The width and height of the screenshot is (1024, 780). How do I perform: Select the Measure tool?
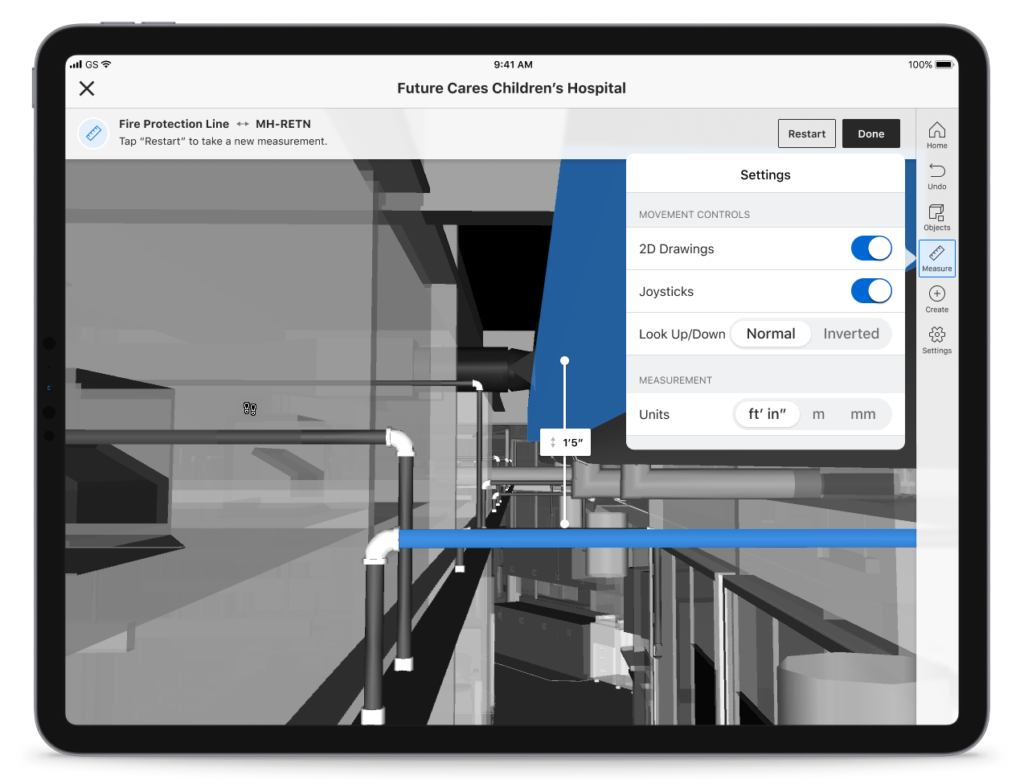click(936, 259)
